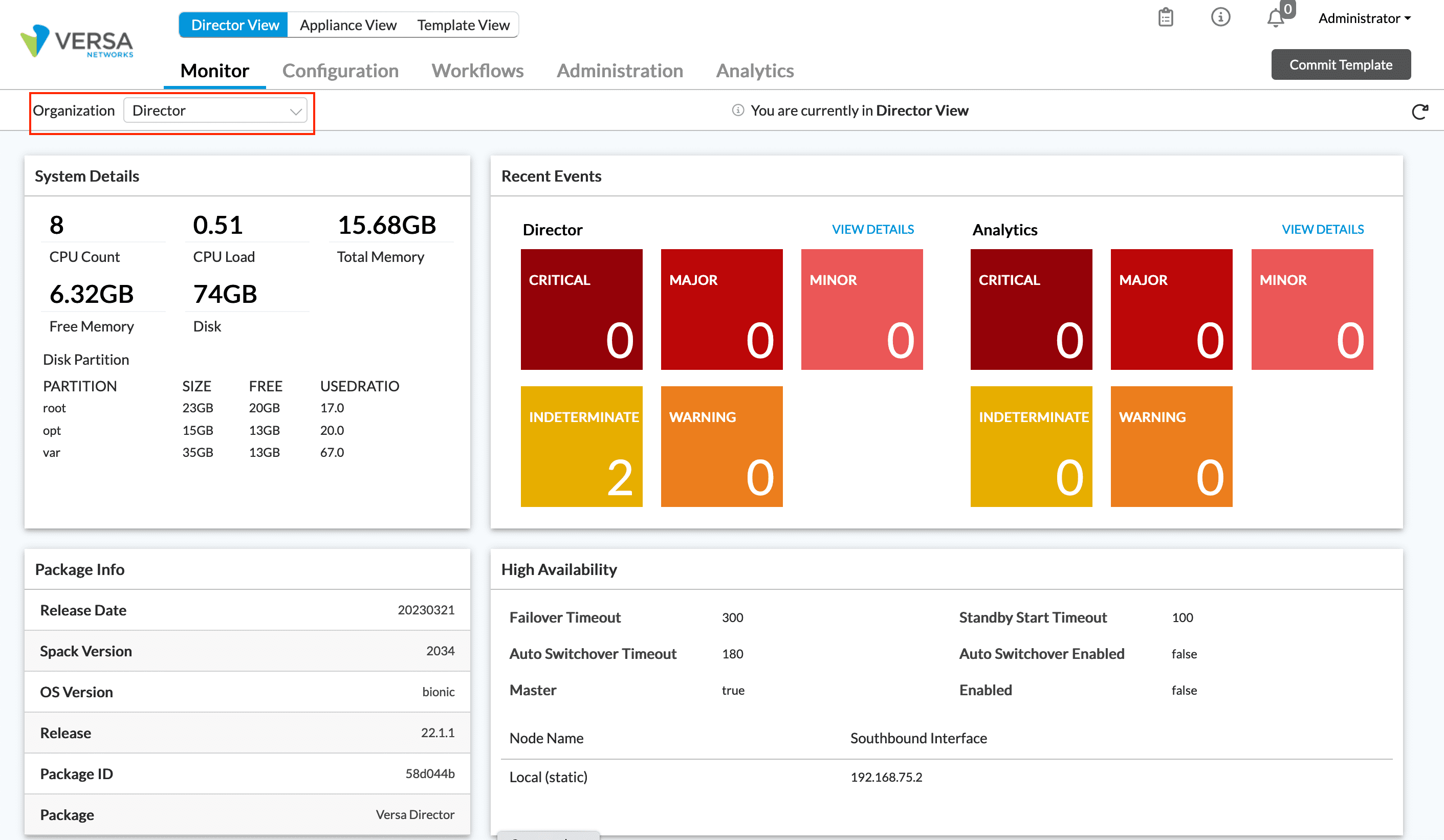The image size is (1444, 840).
Task: Click the Analytics MAJOR events tile
Action: (x=1171, y=310)
